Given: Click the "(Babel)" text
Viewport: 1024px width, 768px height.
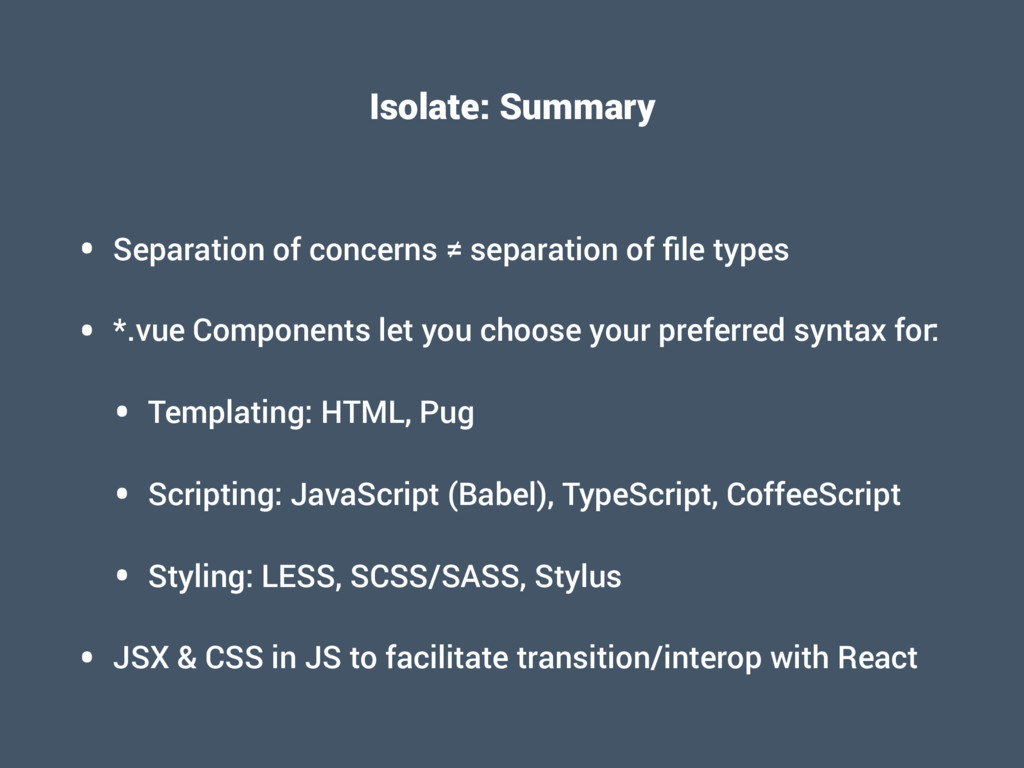Looking at the screenshot, I should [x=502, y=494].
